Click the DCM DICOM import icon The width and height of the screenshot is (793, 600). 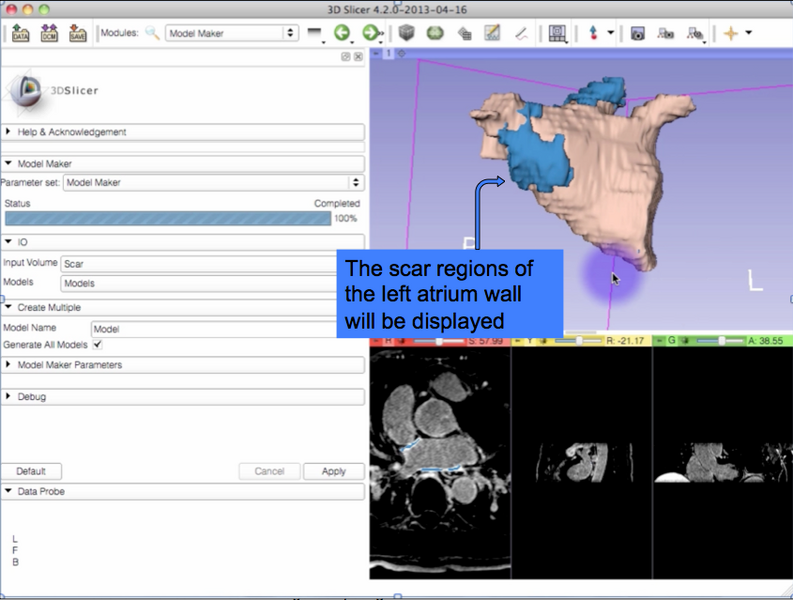tap(49, 33)
